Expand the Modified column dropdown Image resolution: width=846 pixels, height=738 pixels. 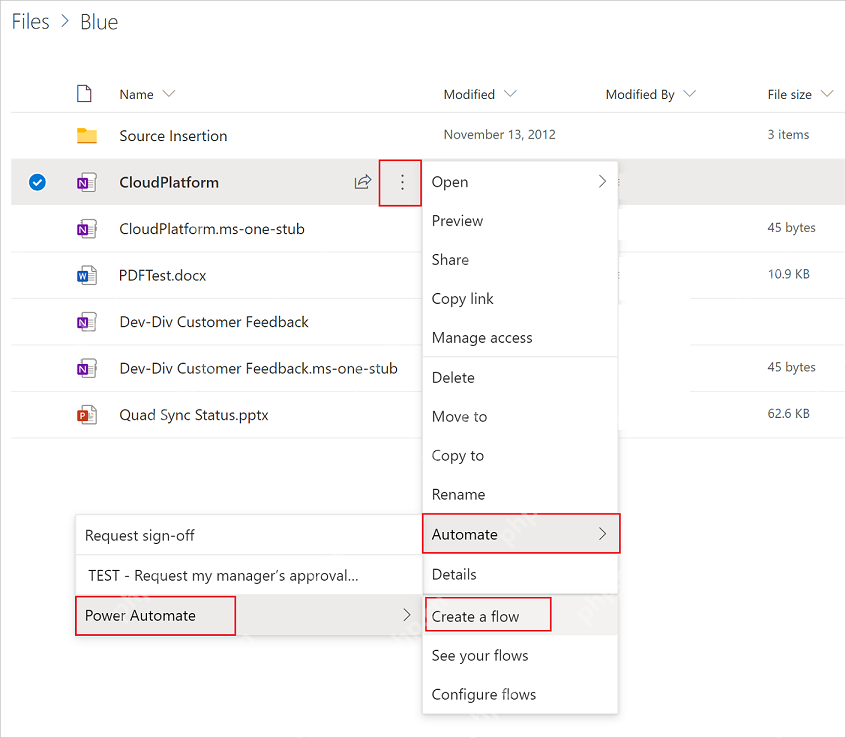click(510, 94)
